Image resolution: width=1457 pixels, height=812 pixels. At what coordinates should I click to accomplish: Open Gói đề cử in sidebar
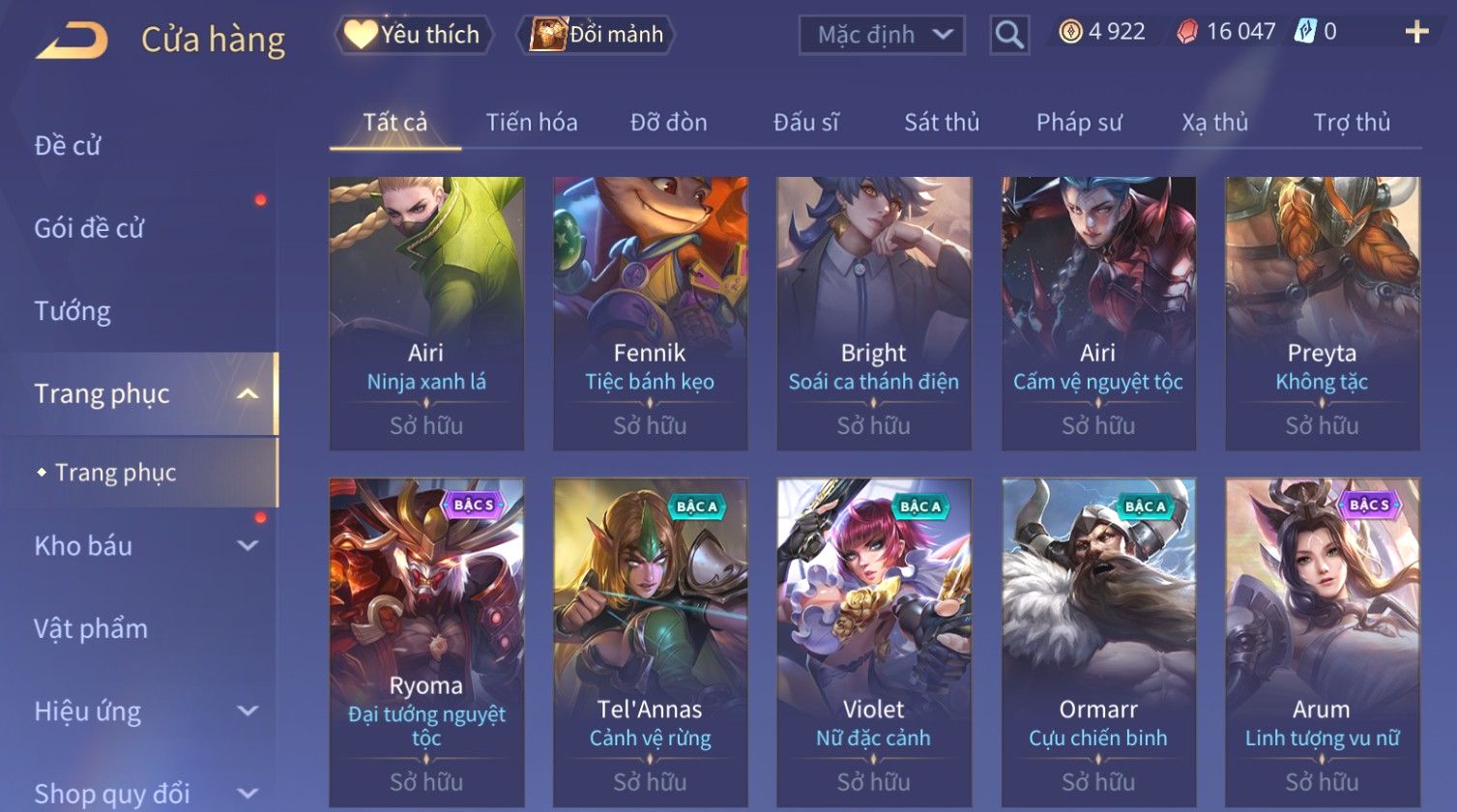(89, 229)
